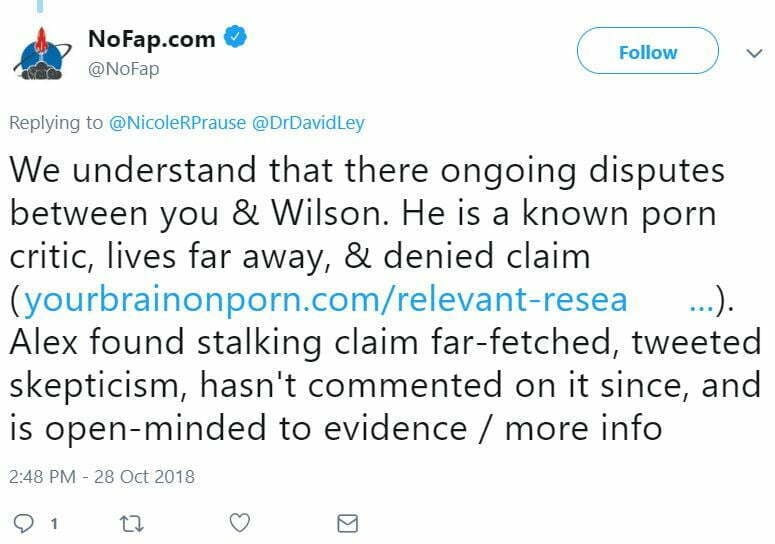Like the tweet with the heart icon
Screen dimensions: 775x544
[x=239, y=523]
